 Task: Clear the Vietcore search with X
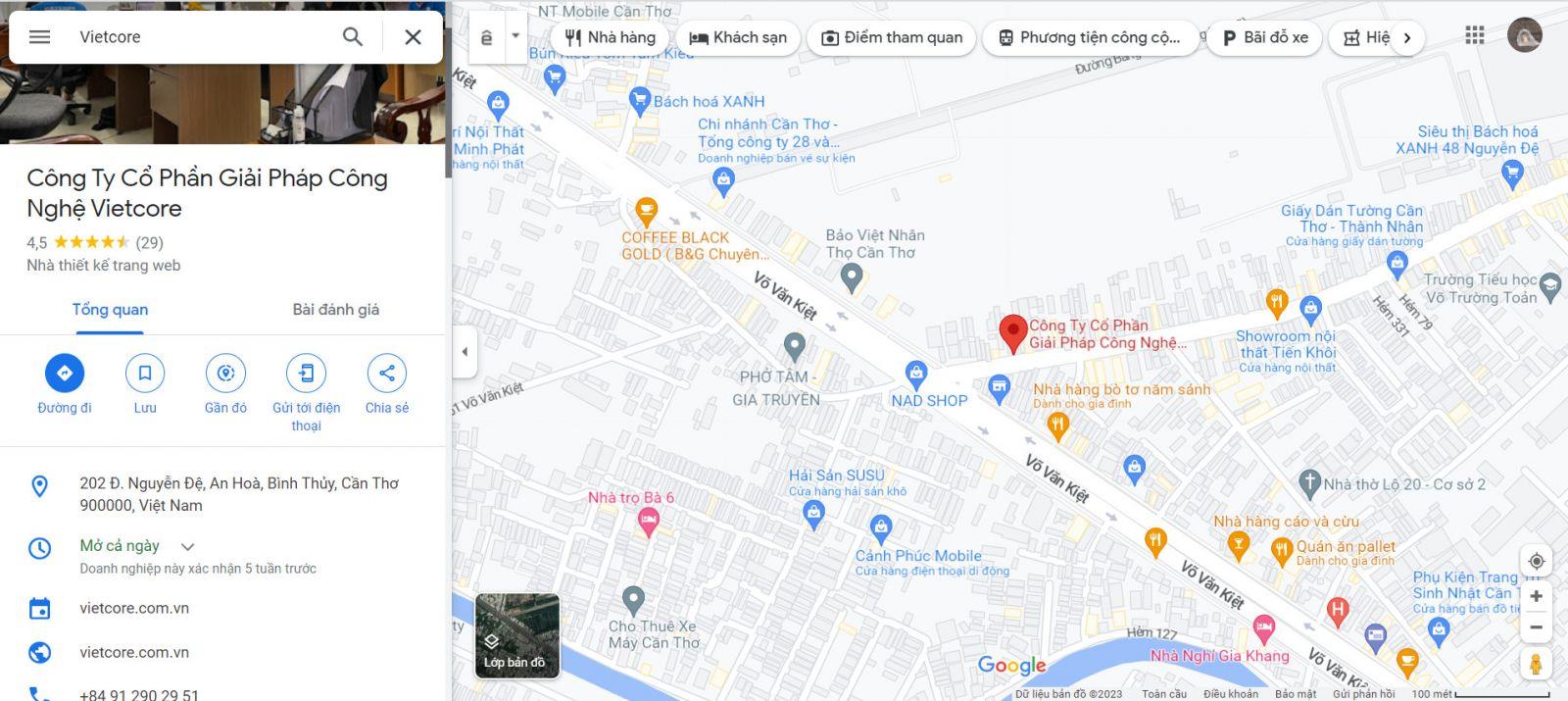414,37
